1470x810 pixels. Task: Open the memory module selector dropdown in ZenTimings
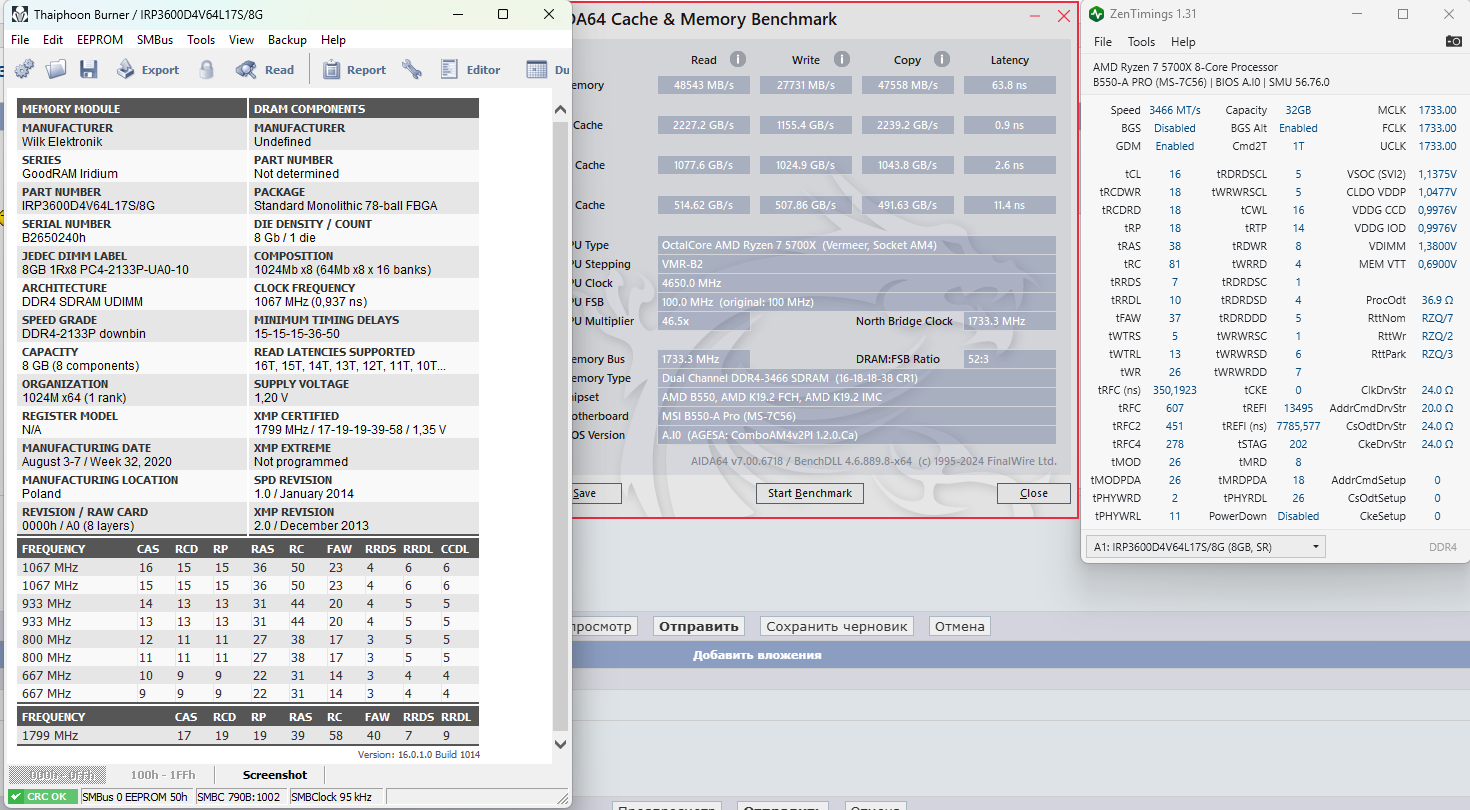[1206, 546]
